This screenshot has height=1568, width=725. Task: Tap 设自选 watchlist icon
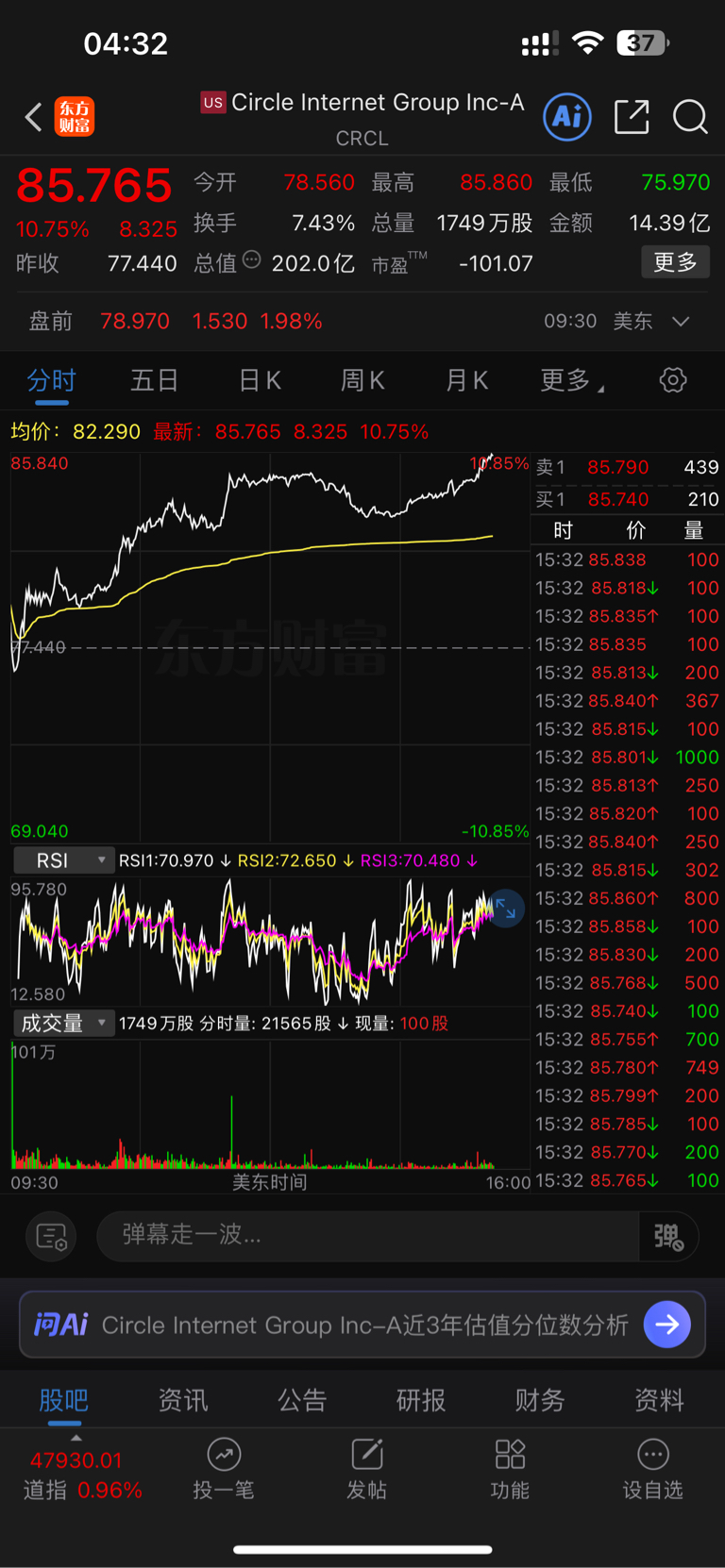click(653, 1455)
